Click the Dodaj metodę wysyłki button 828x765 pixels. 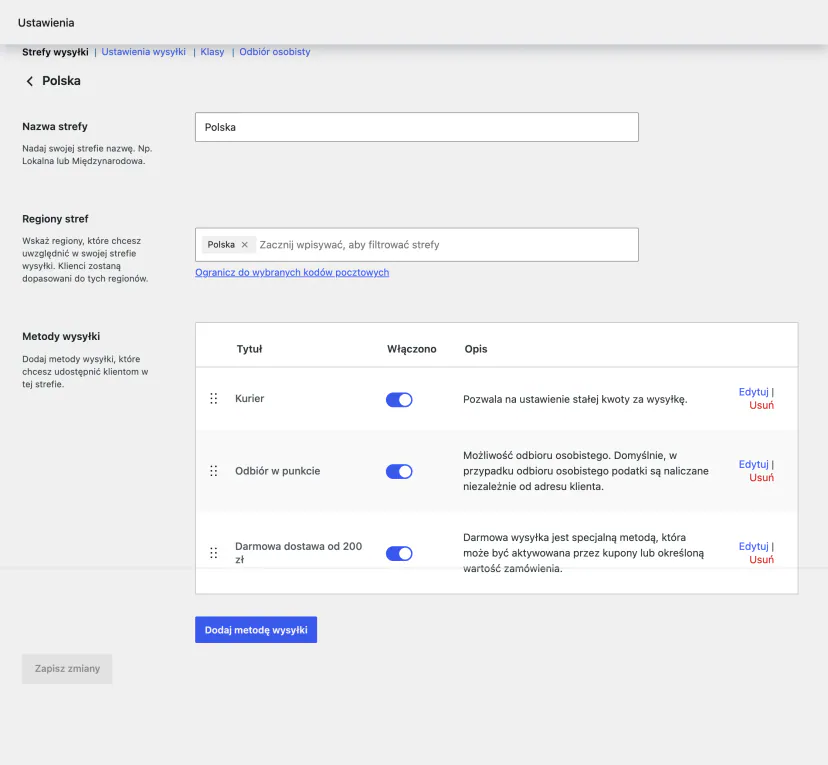pos(256,629)
